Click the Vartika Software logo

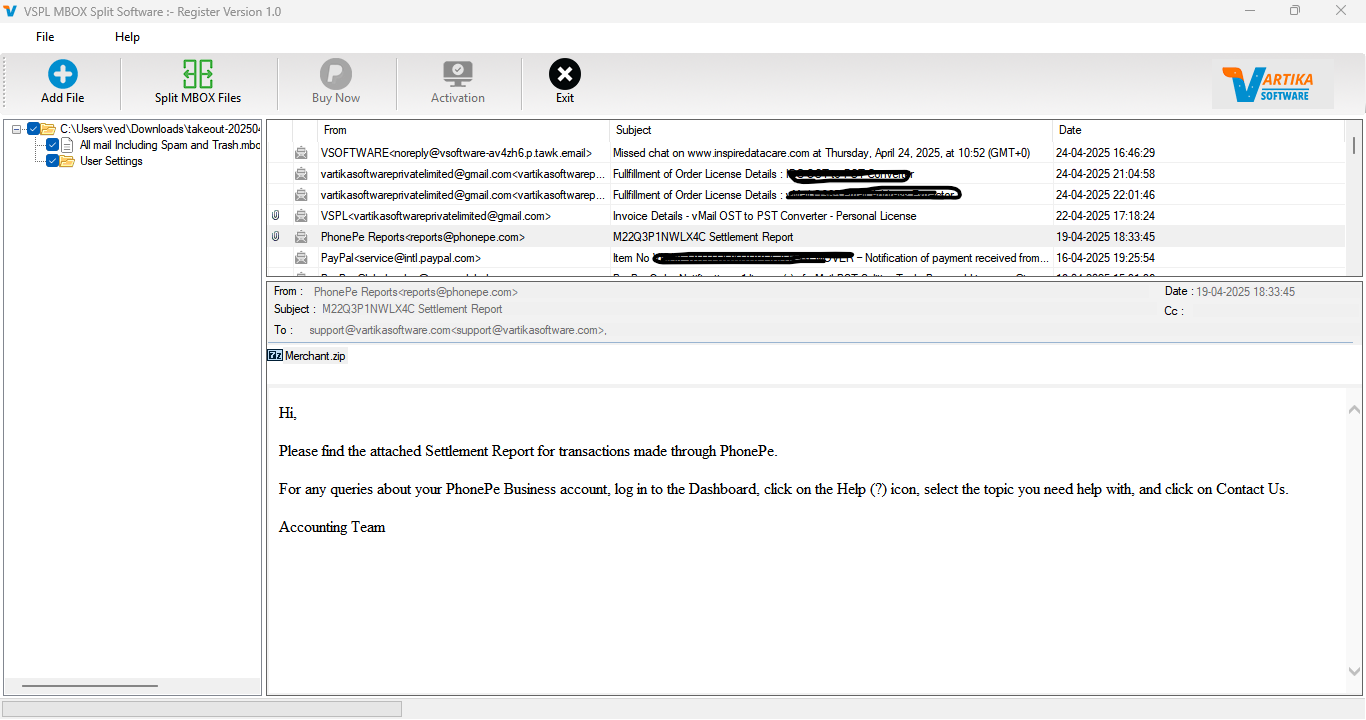click(1272, 85)
